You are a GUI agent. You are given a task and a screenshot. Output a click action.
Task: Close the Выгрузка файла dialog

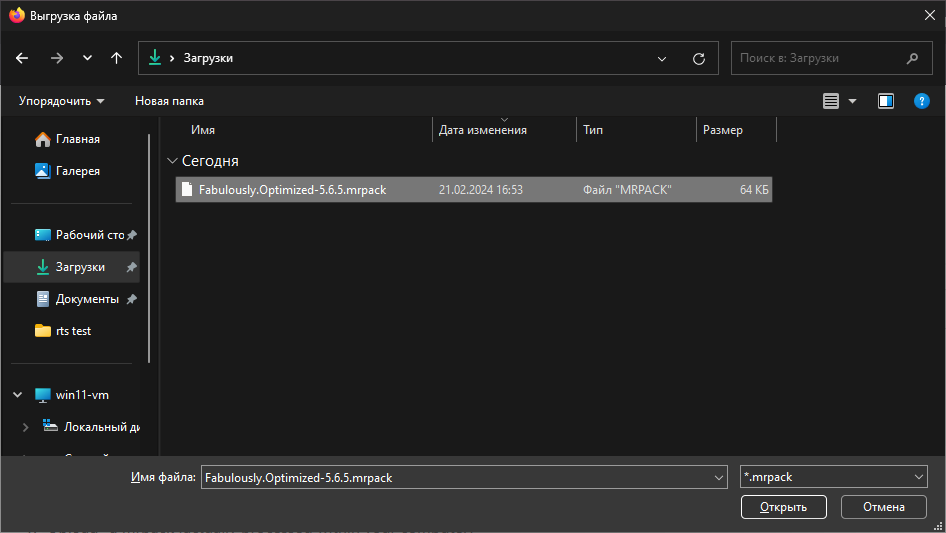[x=930, y=15]
